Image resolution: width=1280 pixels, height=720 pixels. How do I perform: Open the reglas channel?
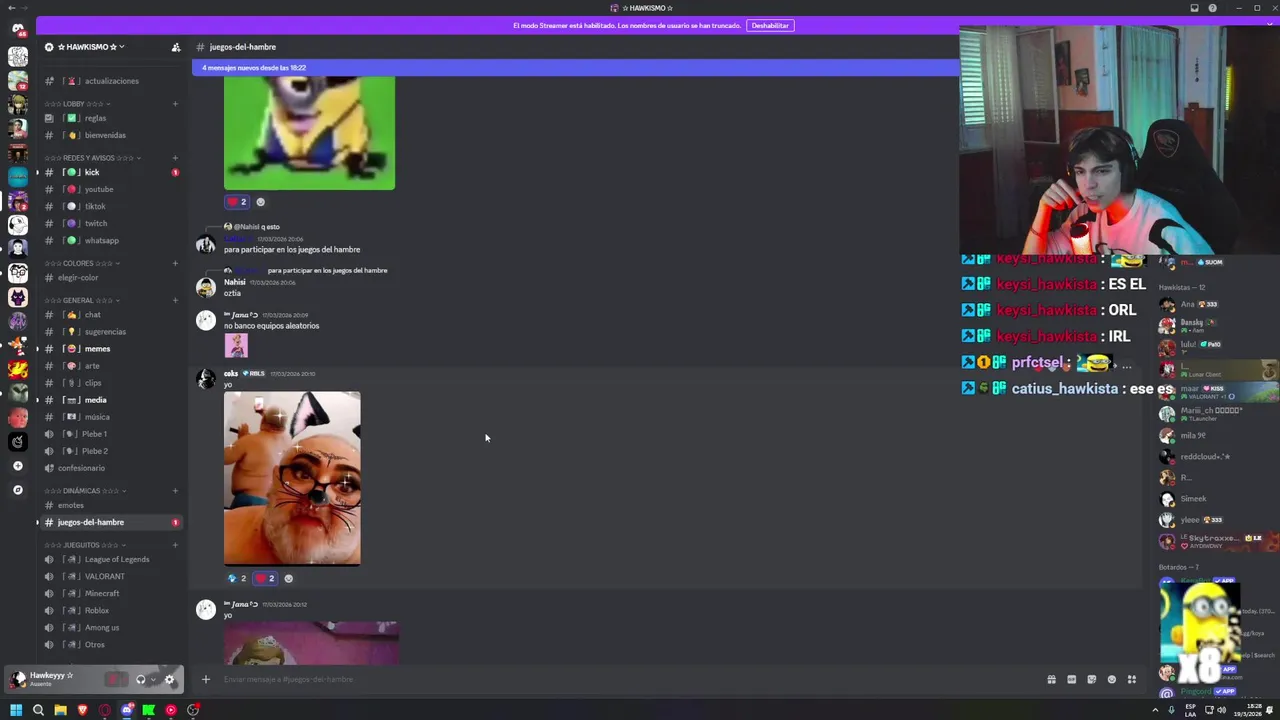point(110,118)
